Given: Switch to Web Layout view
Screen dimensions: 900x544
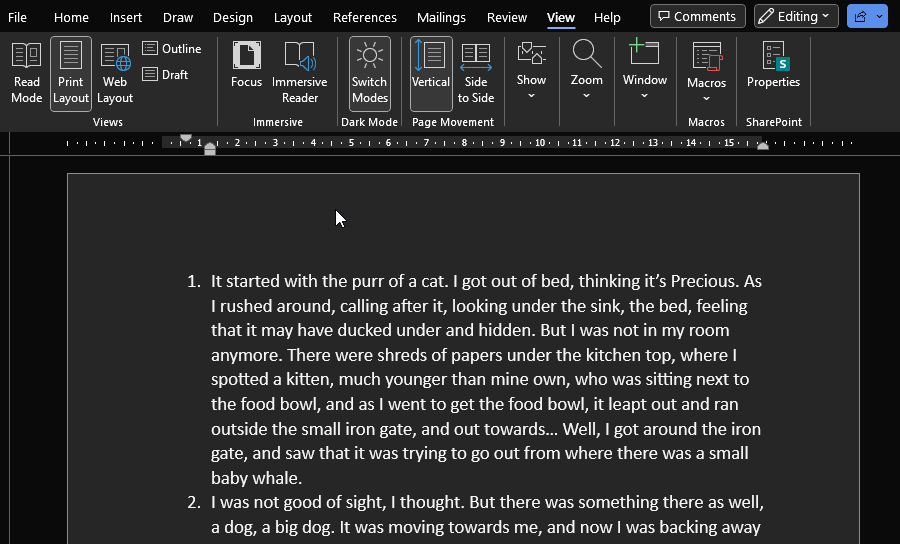Looking at the screenshot, I should 115,73.
